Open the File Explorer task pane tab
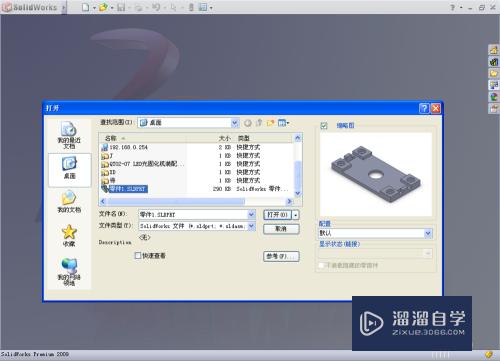500x361 pixels. [x=494, y=73]
